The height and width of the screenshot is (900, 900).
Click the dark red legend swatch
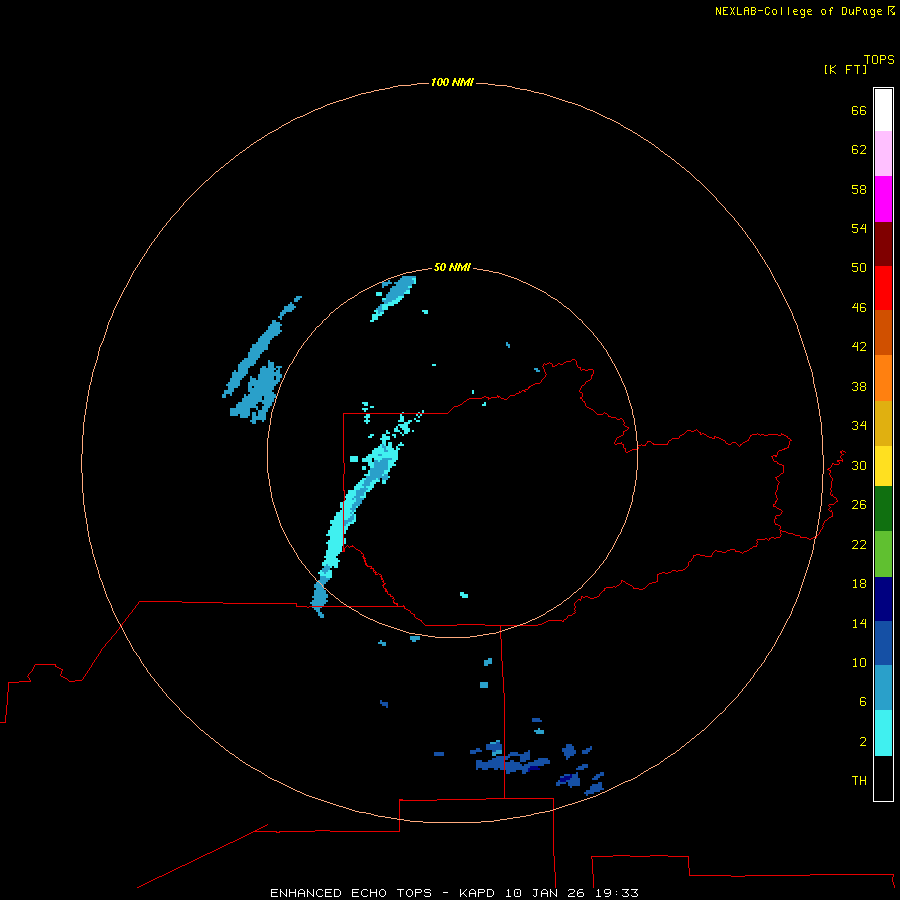883,243
